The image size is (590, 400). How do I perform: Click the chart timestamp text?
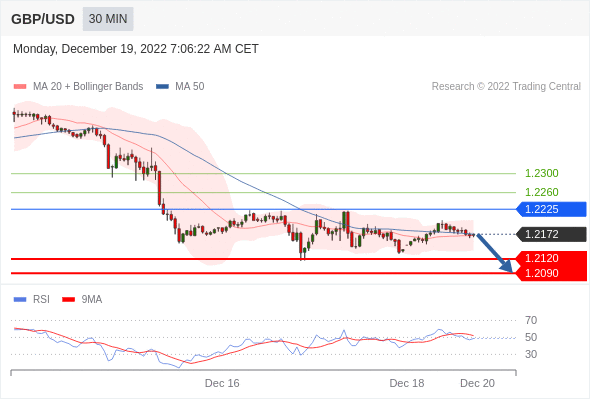click(136, 49)
